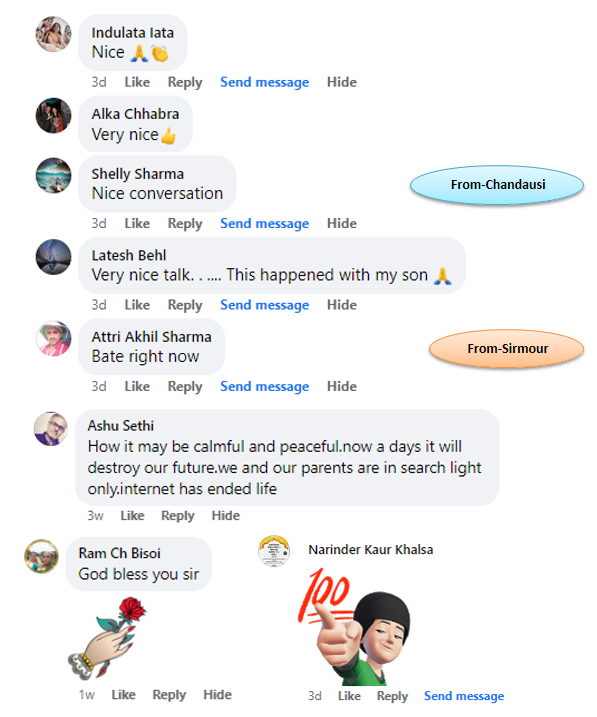Screen dimensions: 597x717
Task: Hide Ram Ch Bisoi's comment
Action: point(217,695)
